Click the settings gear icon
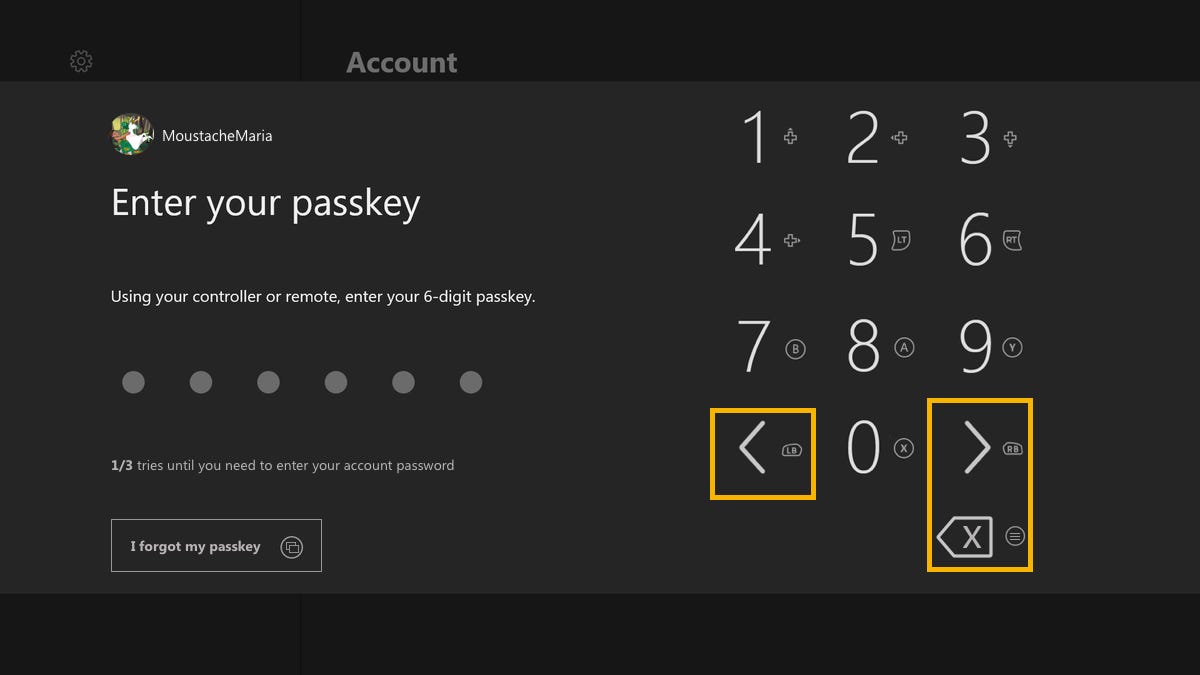 pyautogui.click(x=81, y=62)
